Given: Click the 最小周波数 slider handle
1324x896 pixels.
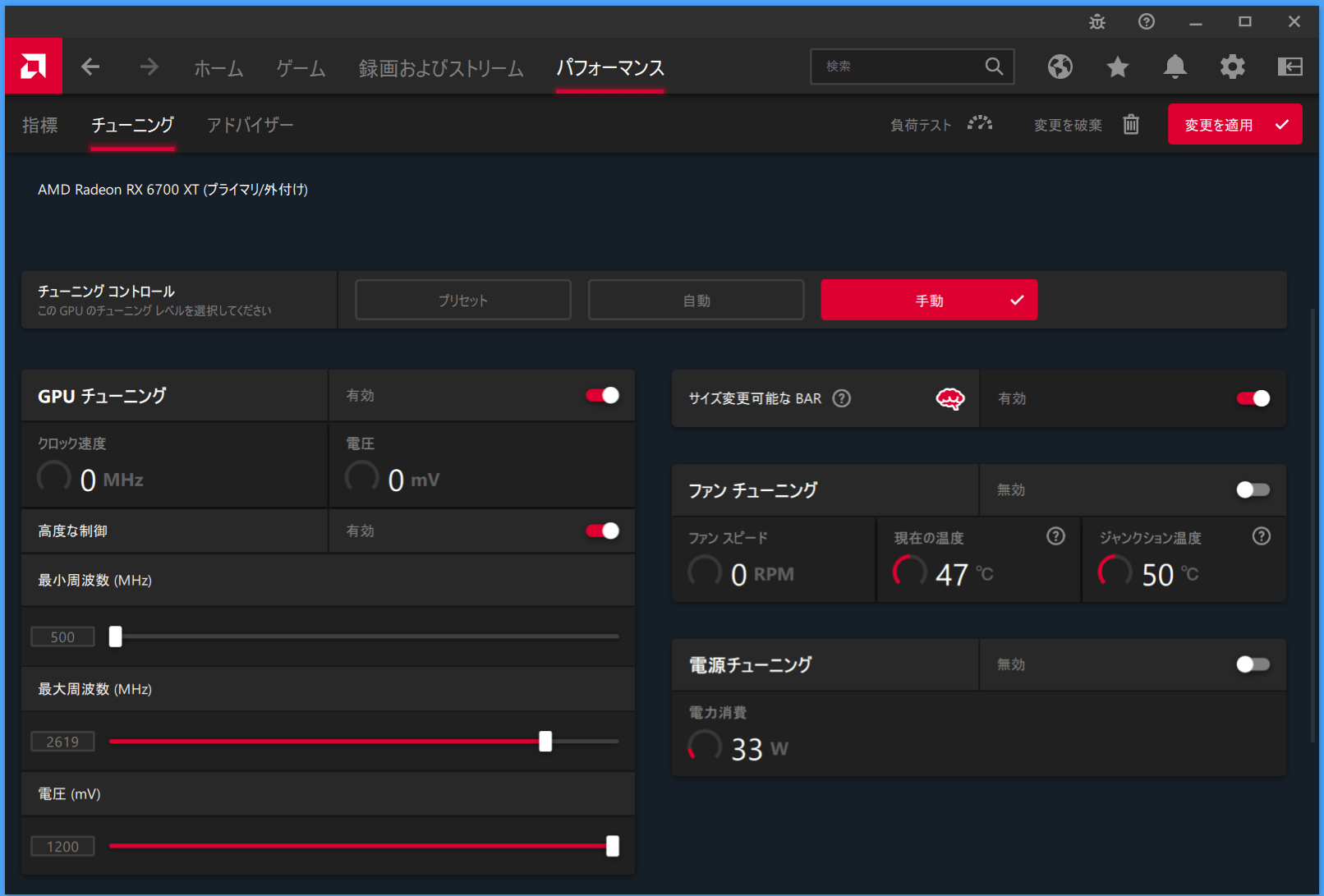Looking at the screenshot, I should pos(116,636).
